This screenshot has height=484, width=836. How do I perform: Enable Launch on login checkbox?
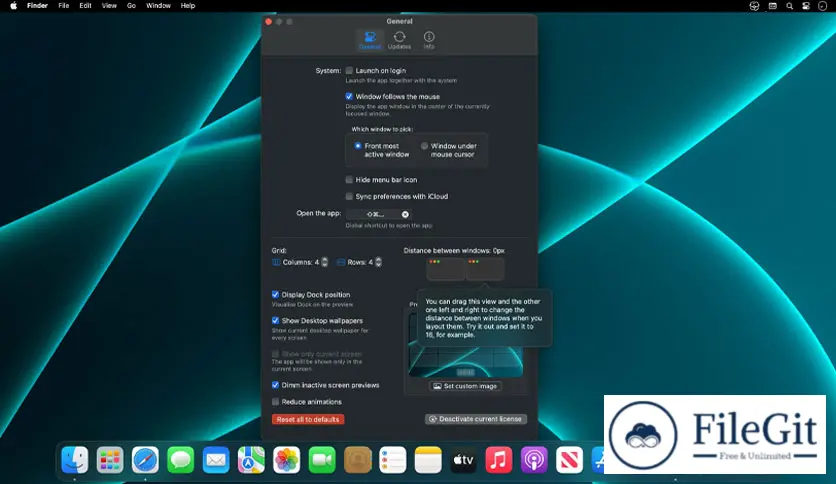pos(349,70)
